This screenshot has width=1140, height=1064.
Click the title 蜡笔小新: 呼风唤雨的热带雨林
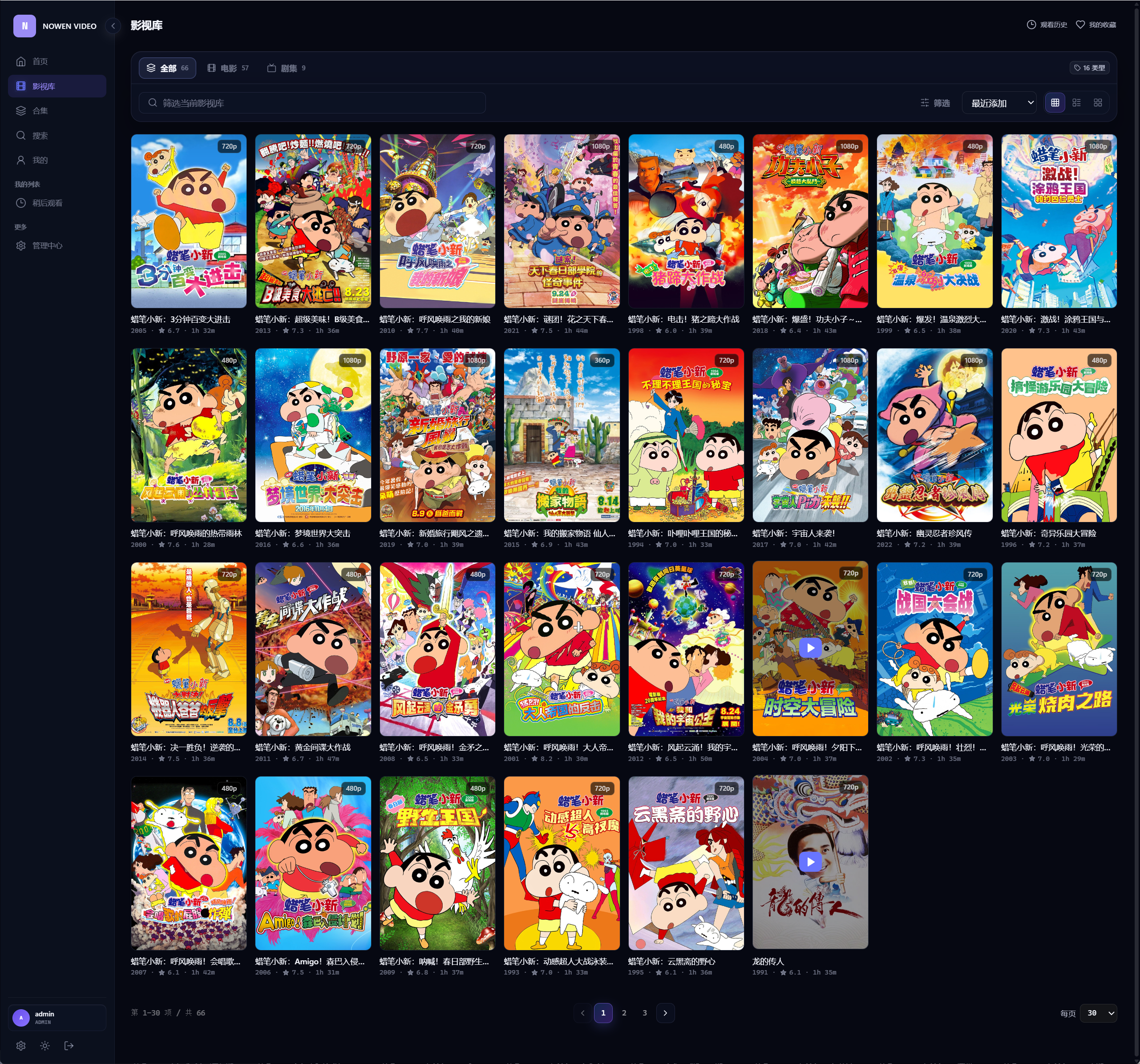click(x=186, y=534)
